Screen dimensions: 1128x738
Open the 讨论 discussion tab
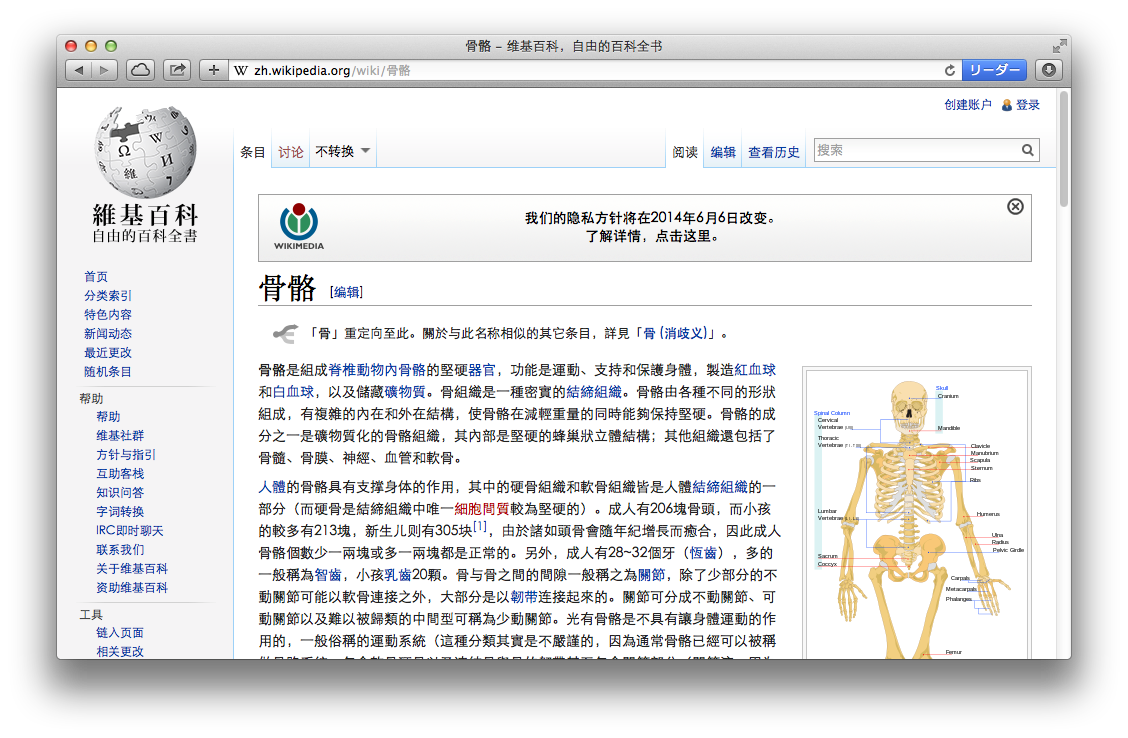(x=291, y=152)
